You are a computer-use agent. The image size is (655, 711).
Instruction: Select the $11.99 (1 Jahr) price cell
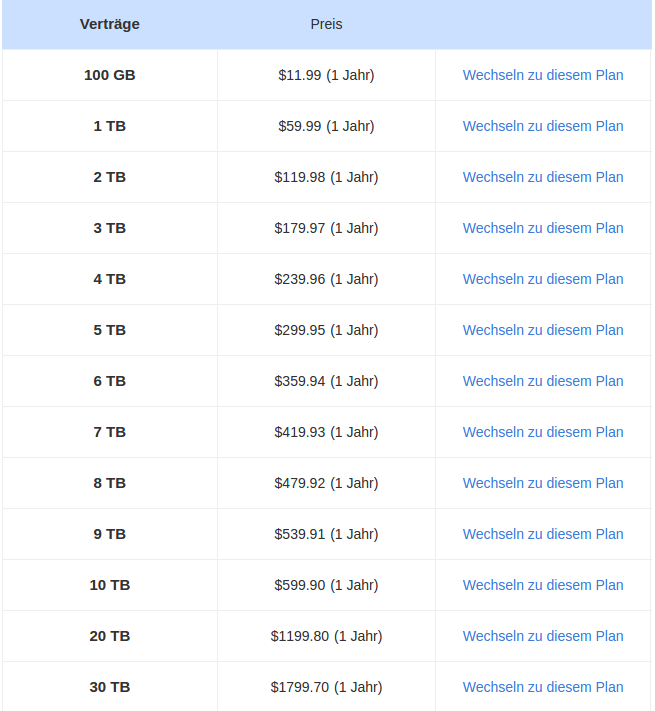[326, 75]
